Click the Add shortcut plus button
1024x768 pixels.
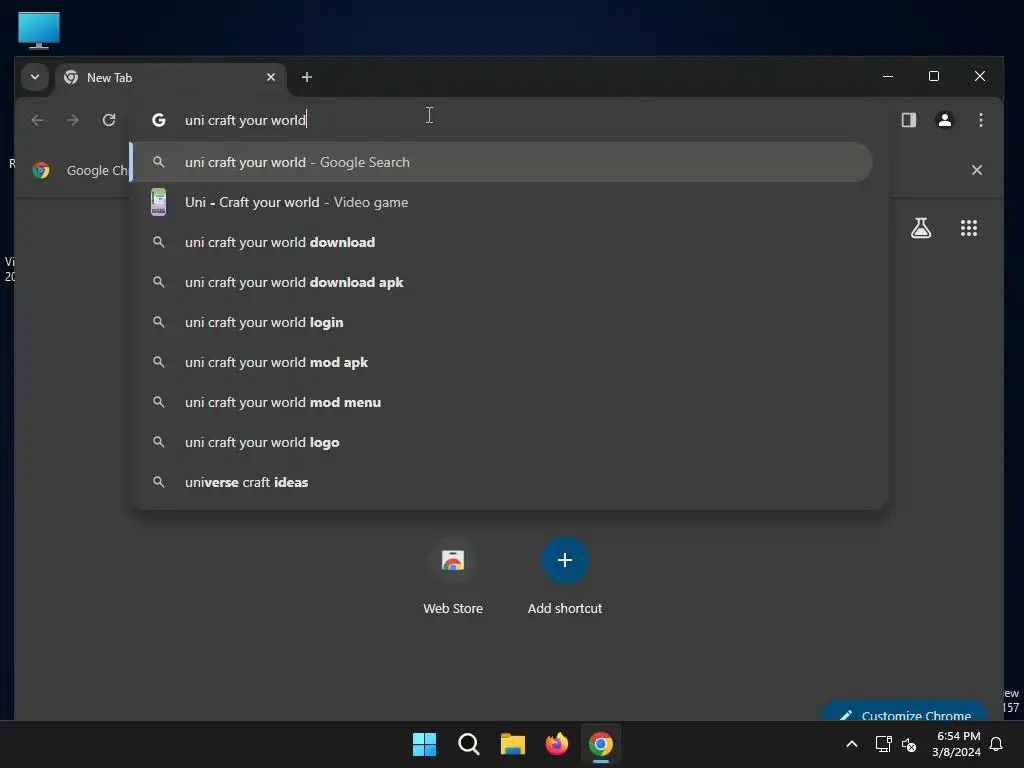pos(565,560)
